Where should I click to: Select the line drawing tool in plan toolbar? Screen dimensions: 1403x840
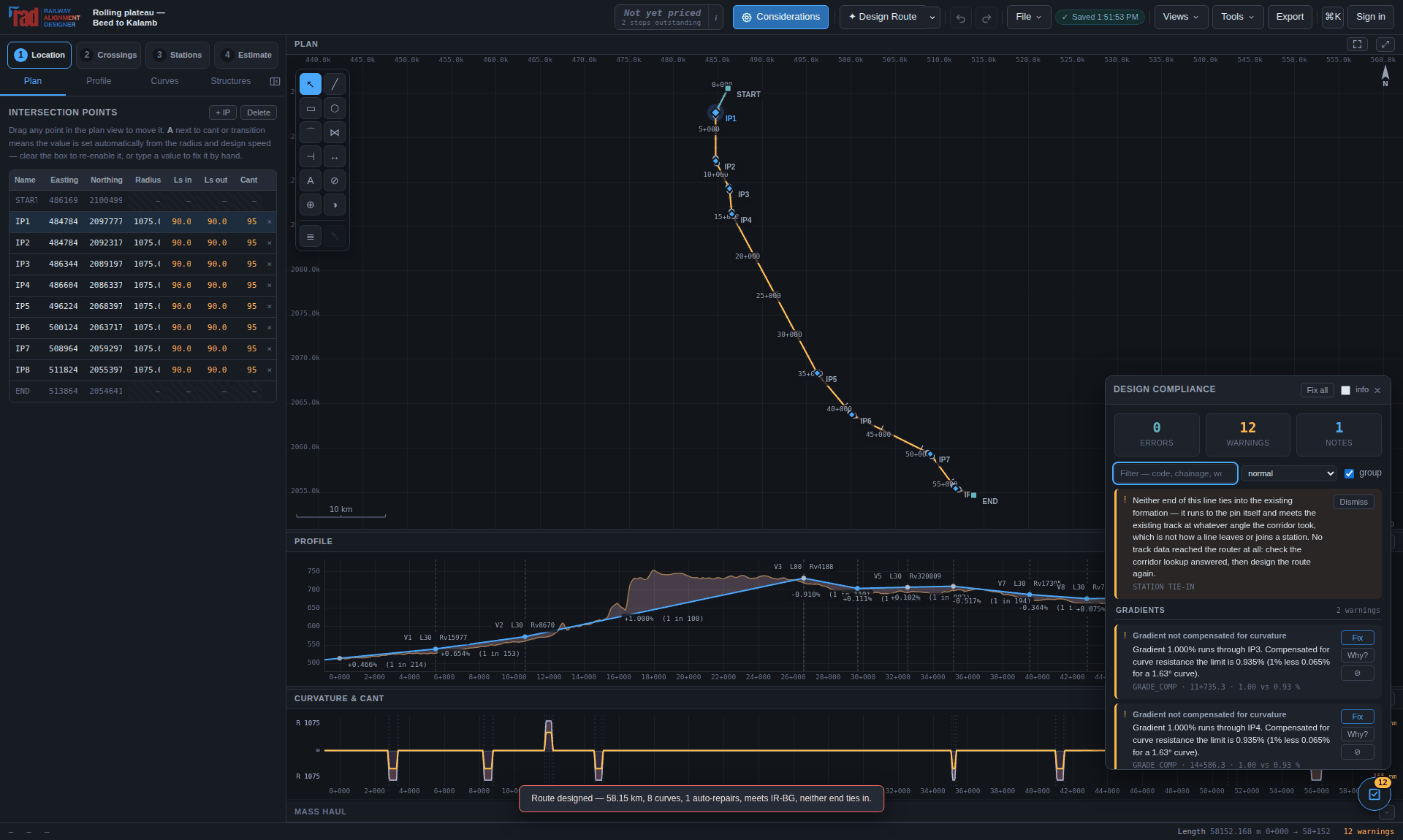[x=334, y=84]
